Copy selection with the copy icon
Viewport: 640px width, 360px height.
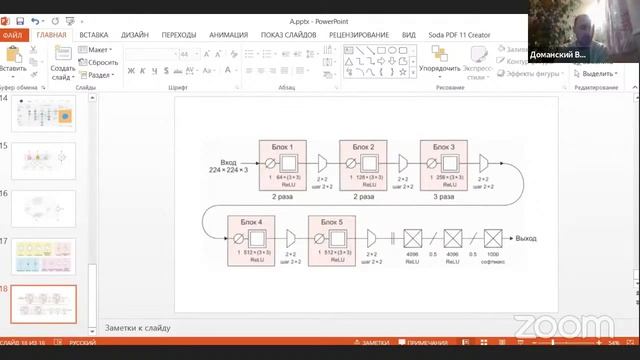[33, 62]
